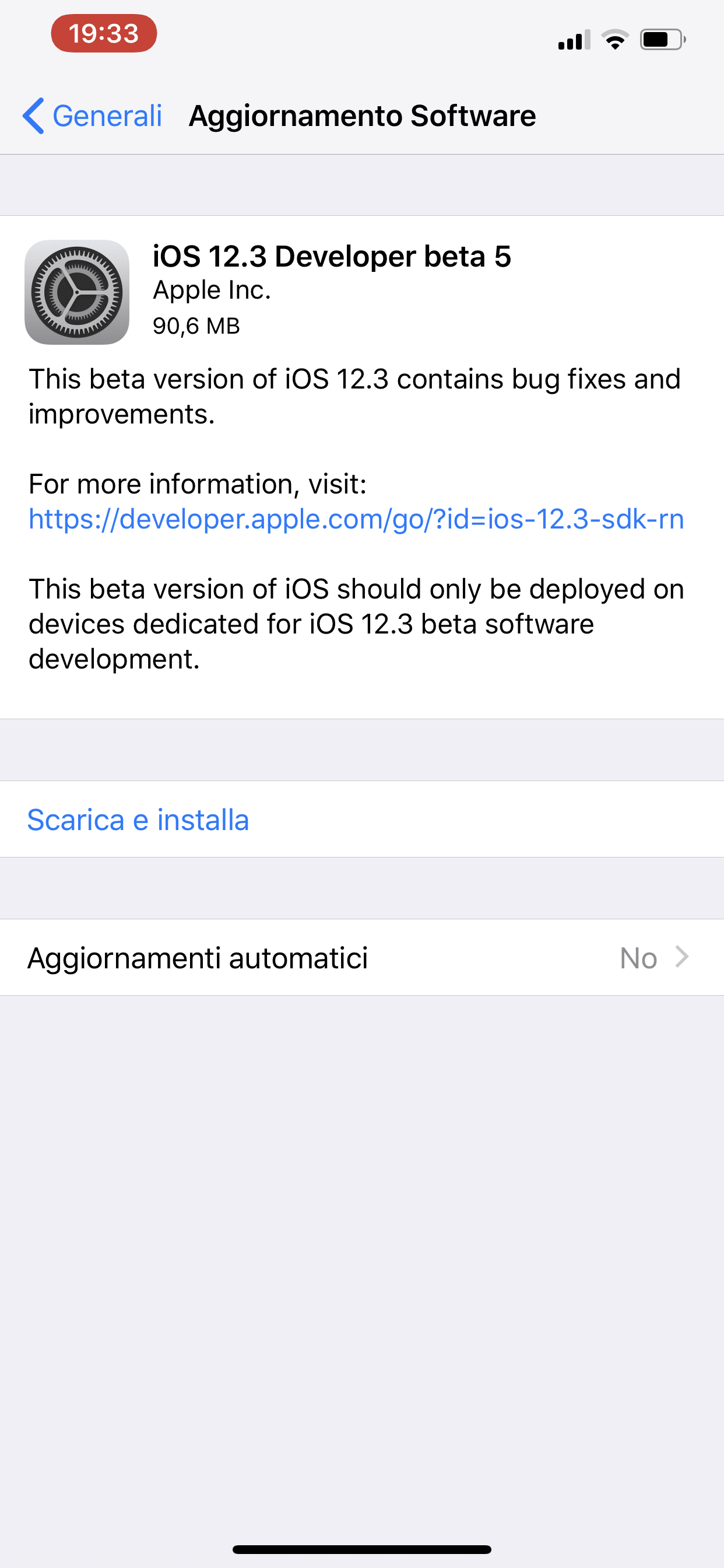Tap the chevron next to No
The image size is (724, 1568).
[682, 957]
